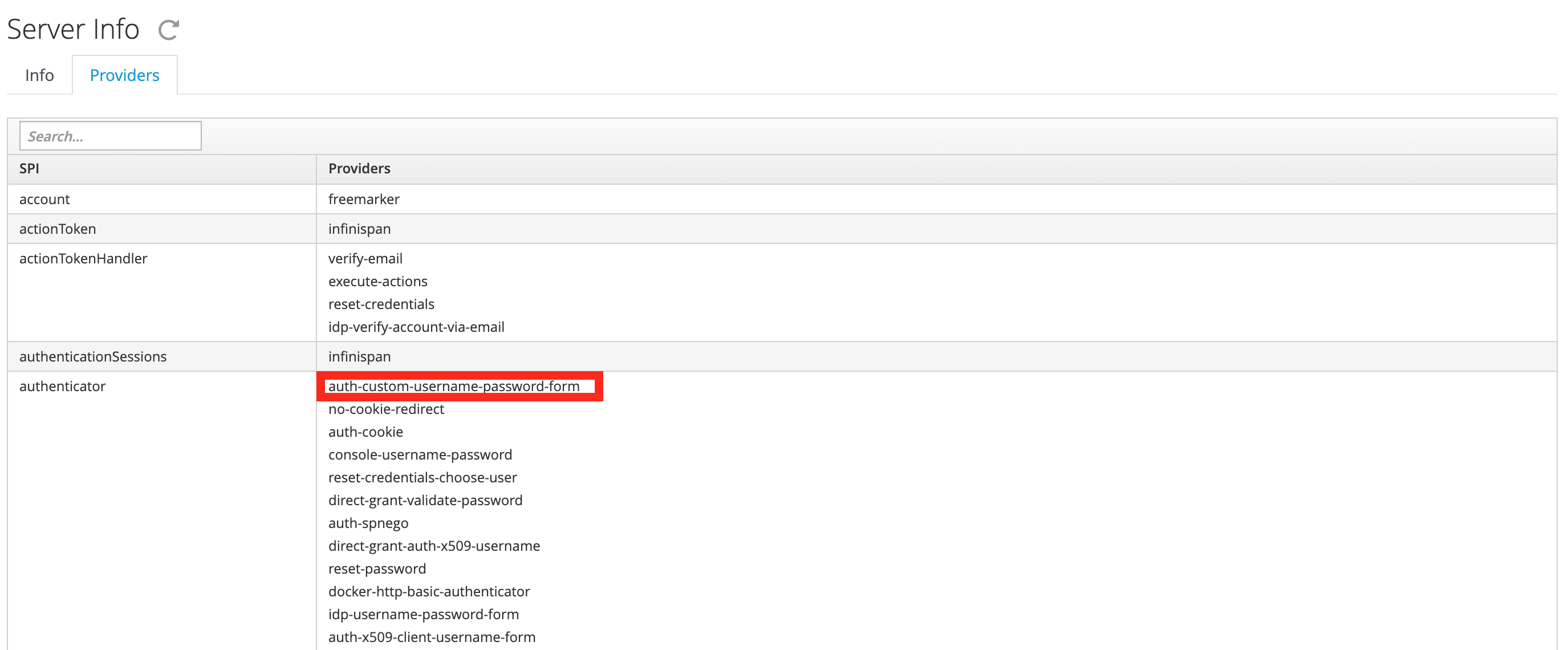Select actionToken SPI cell
1568x650 pixels.
coord(58,229)
